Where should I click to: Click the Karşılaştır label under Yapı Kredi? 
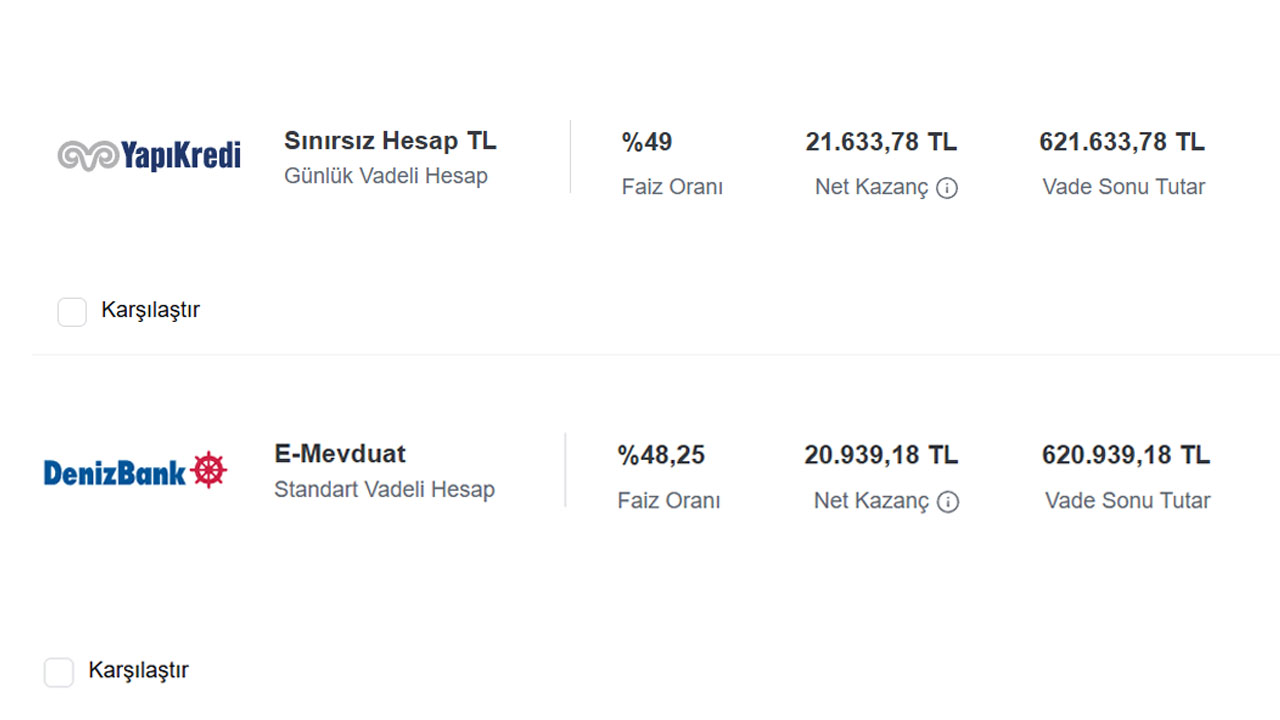pos(150,310)
